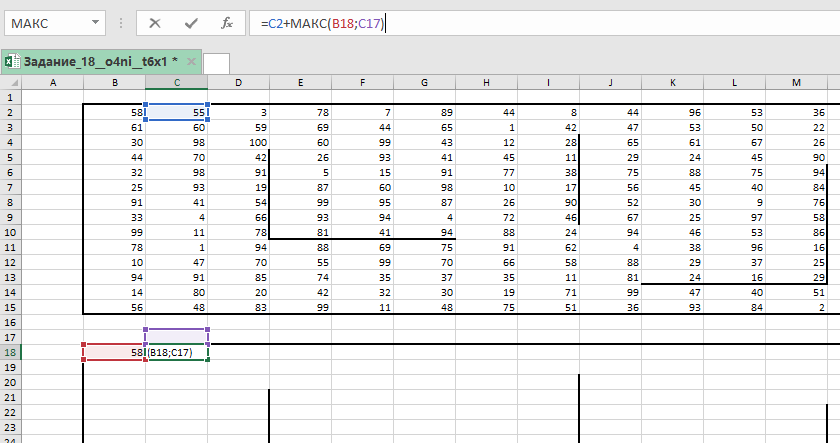Select cell C2 with value 55
This screenshot has width=840, height=443.
coord(177,113)
